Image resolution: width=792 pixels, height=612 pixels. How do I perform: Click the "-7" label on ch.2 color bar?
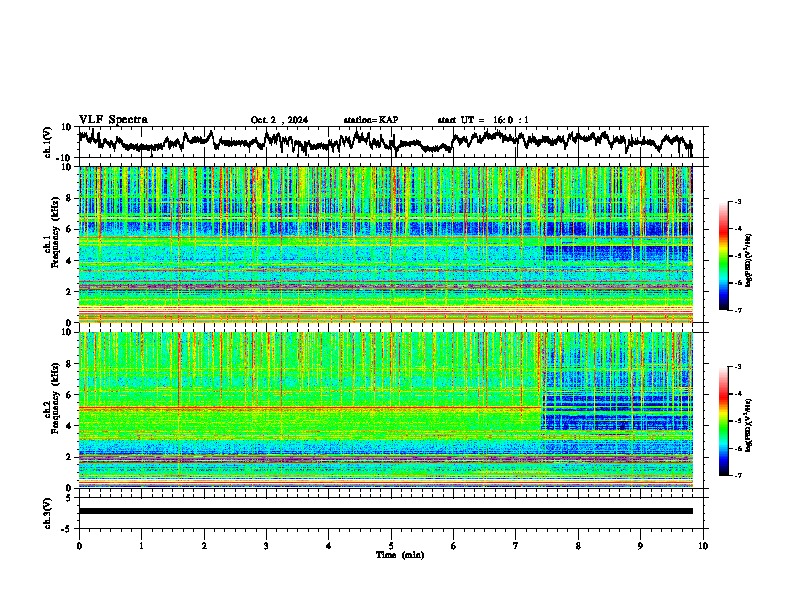737,476
